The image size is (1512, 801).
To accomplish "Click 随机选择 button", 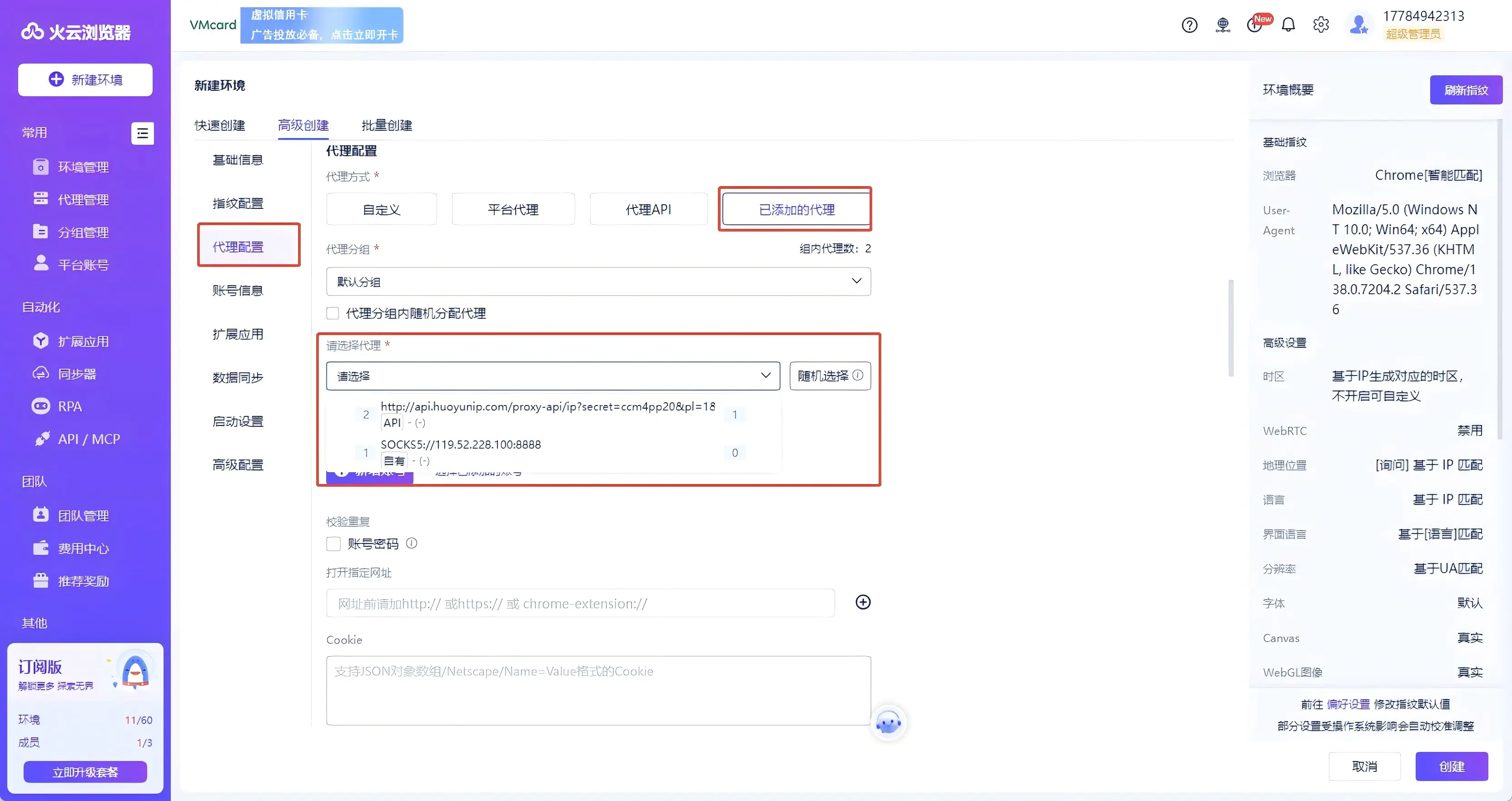I will coord(830,376).
